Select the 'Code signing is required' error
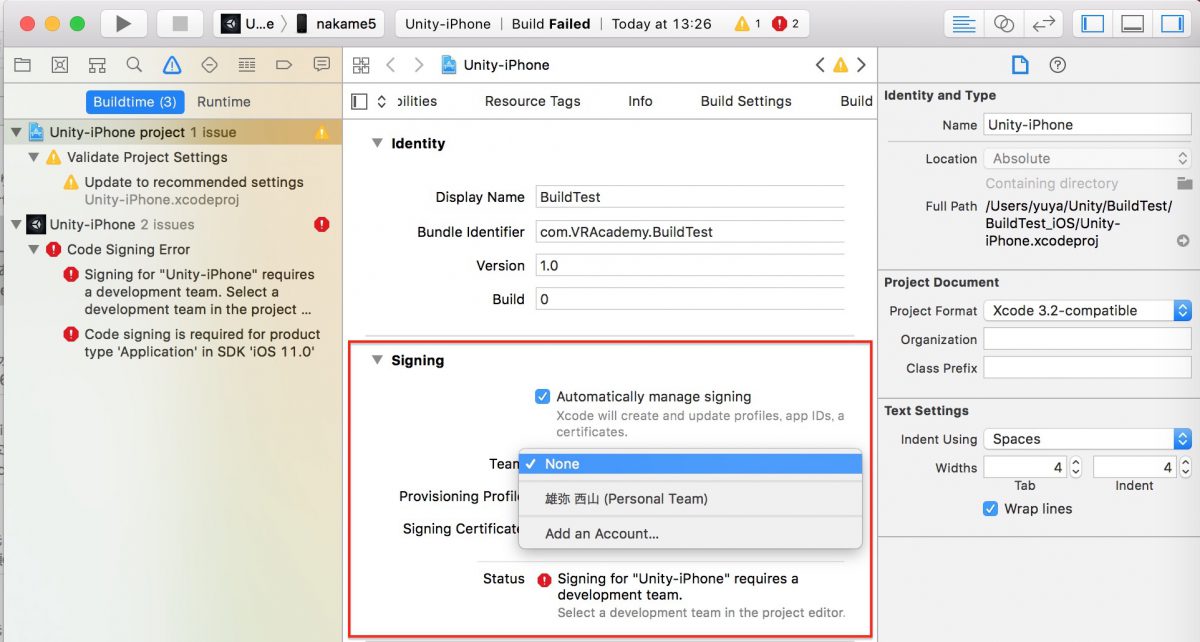This screenshot has height=642, width=1200. (x=203, y=343)
